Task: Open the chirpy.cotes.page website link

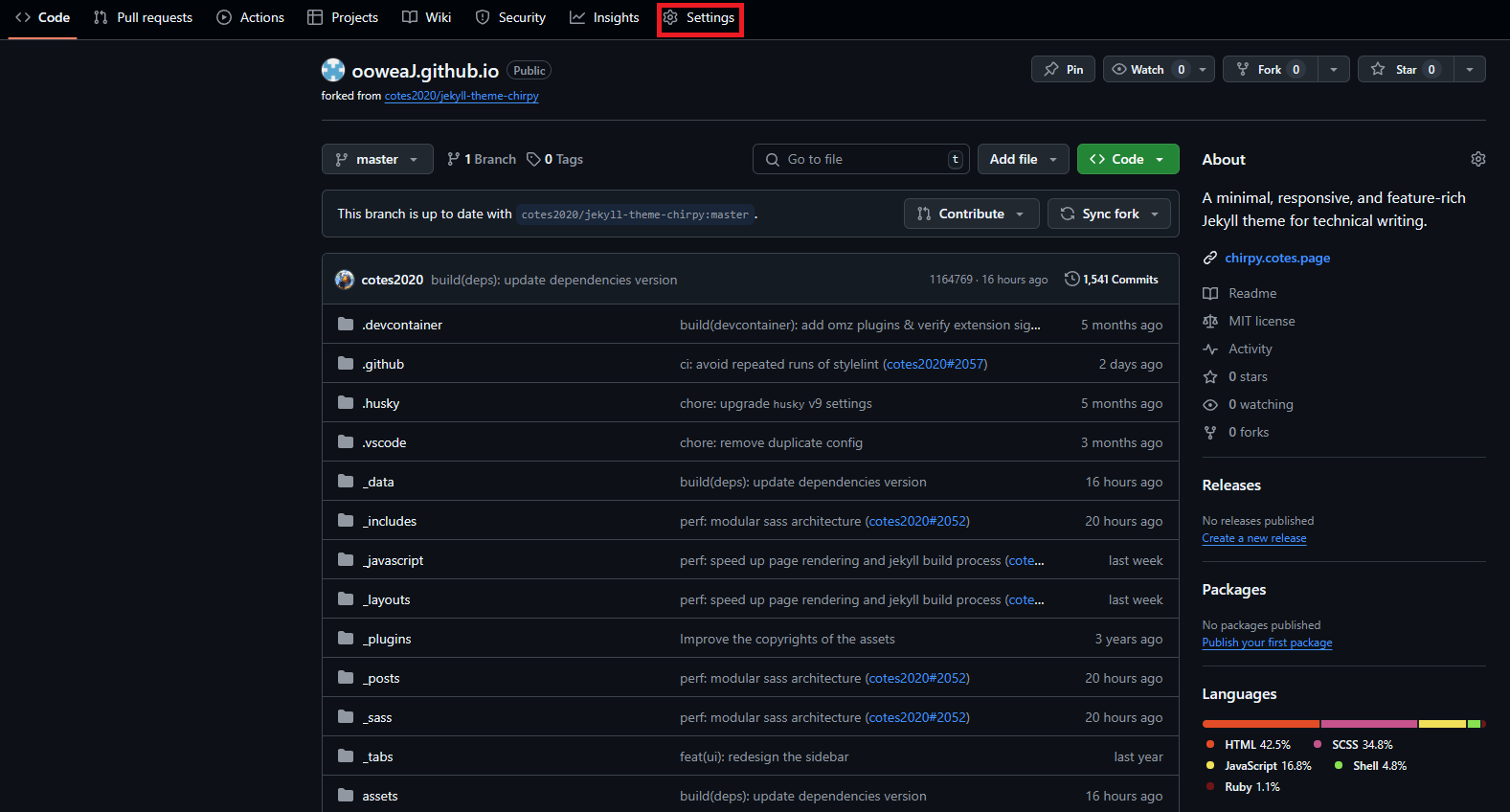Action: coord(1276,258)
